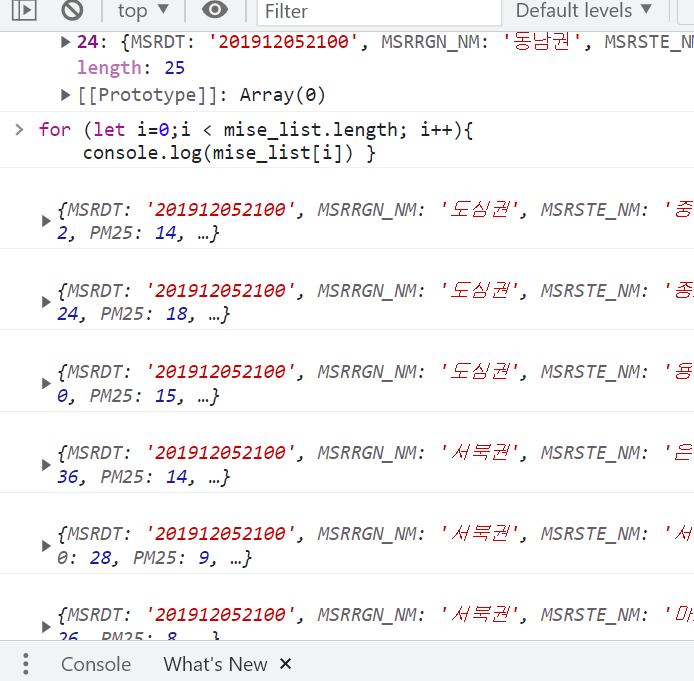The image size is (694, 681).
Task: Open the drawer three-dot menu
Action: (26, 664)
